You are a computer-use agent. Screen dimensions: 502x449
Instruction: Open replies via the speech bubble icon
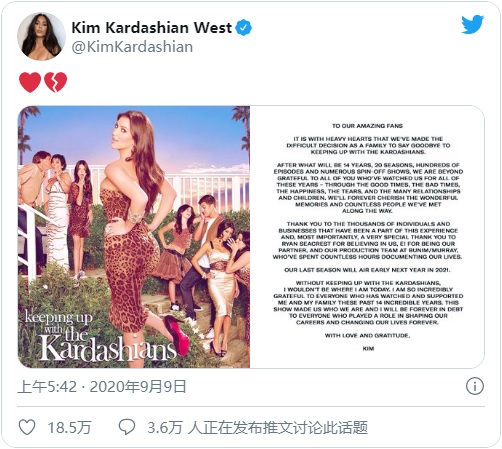click(x=127, y=427)
